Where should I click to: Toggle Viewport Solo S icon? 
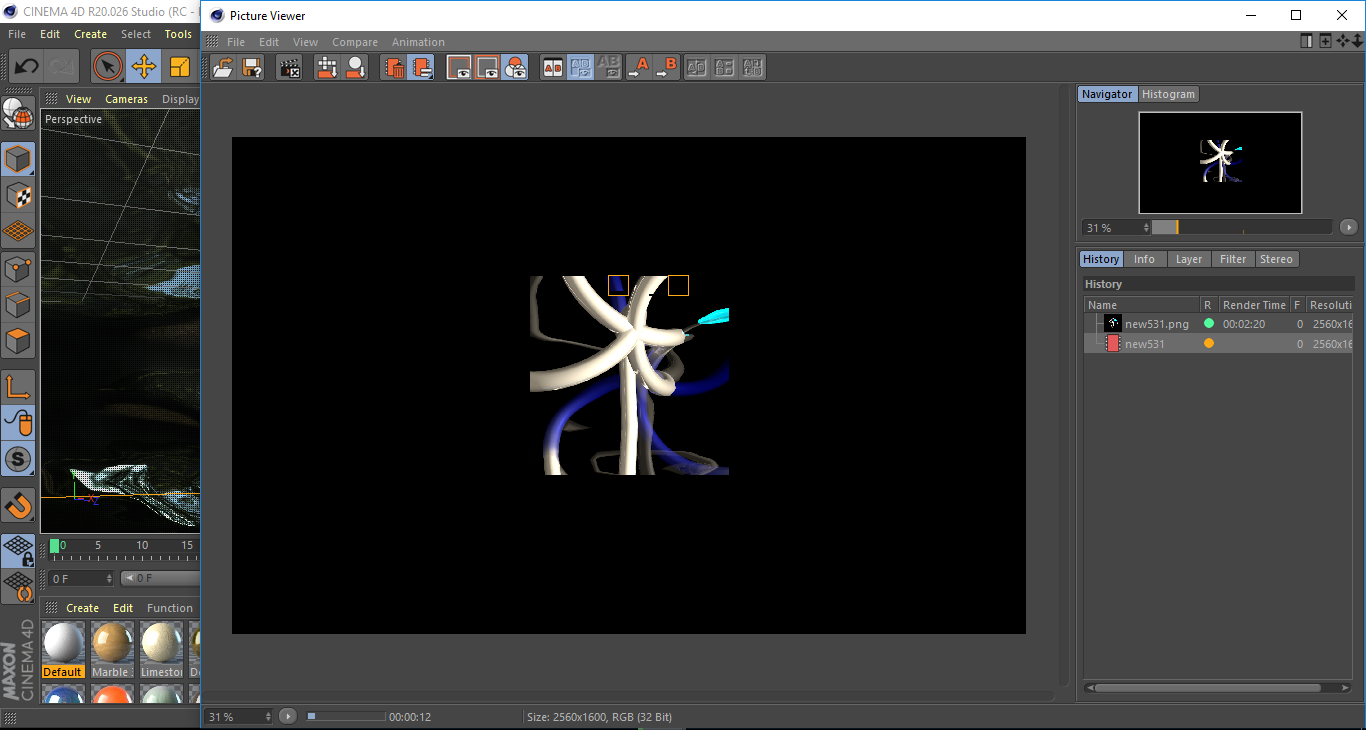click(x=18, y=460)
